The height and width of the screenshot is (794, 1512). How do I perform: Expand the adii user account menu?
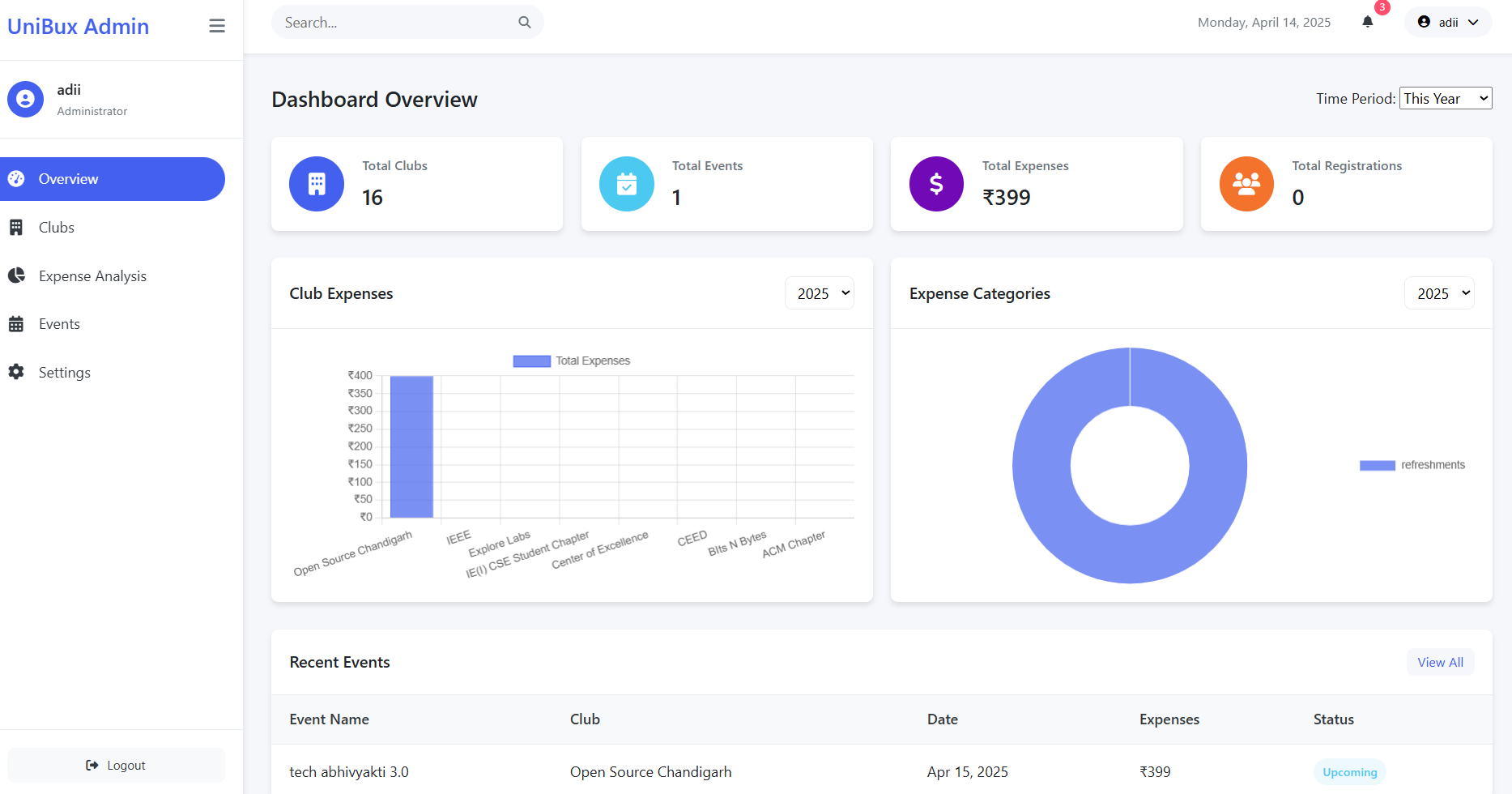click(x=1448, y=23)
